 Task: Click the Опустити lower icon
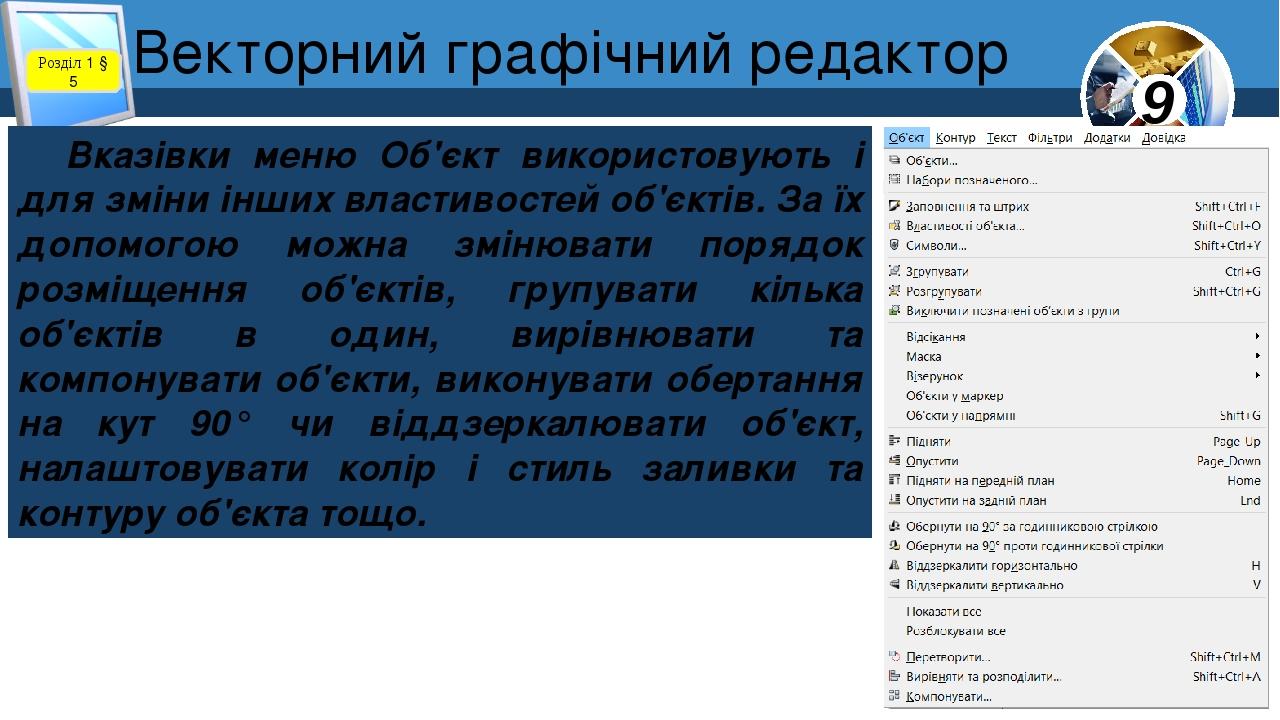[x=894, y=461]
